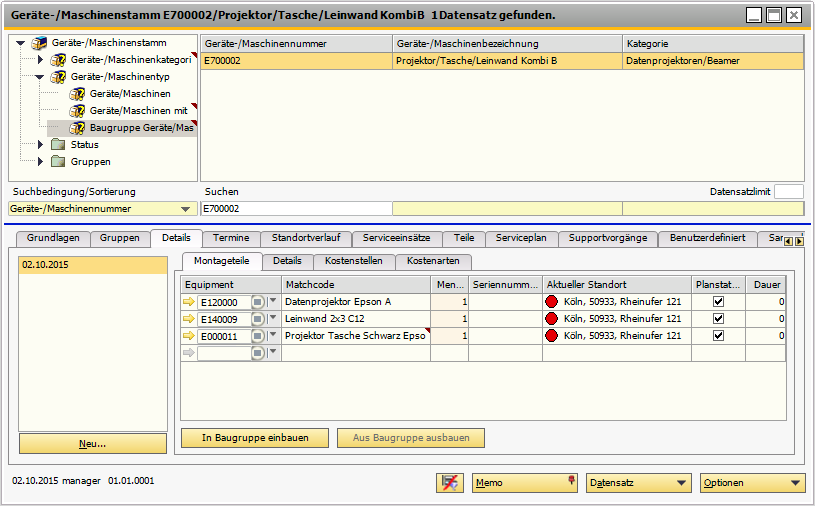
Task: Switch to the Grundlagen tab
Action: (x=53, y=238)
